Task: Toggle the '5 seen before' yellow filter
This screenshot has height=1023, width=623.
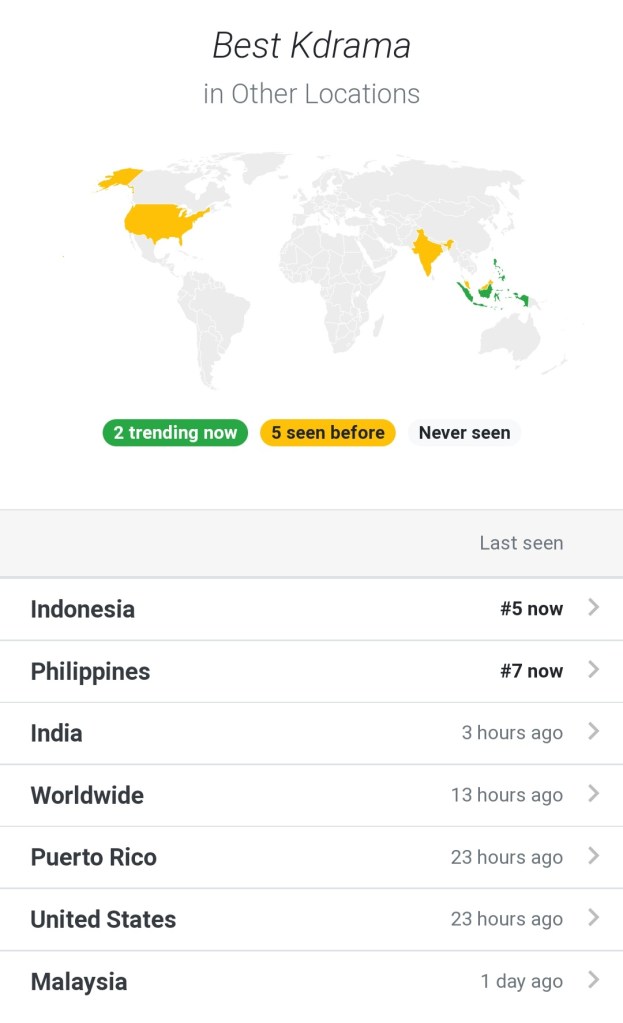Action: click(327, 433)
